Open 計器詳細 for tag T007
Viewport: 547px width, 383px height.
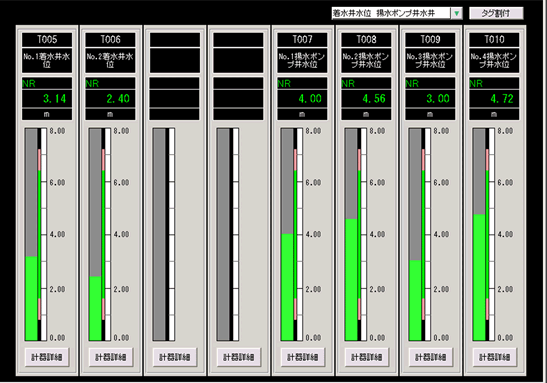coord(302,357)
